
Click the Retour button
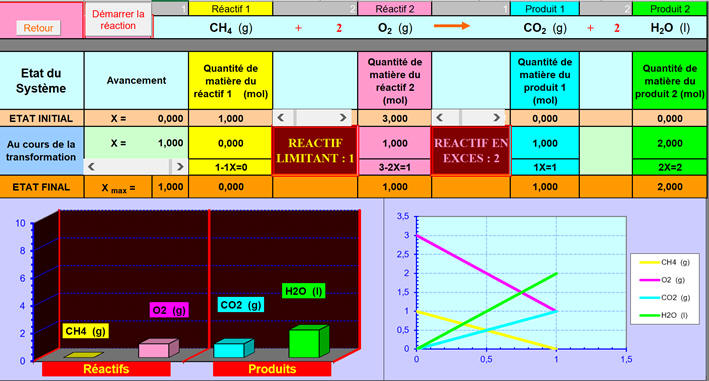click(x=38, y=28)
